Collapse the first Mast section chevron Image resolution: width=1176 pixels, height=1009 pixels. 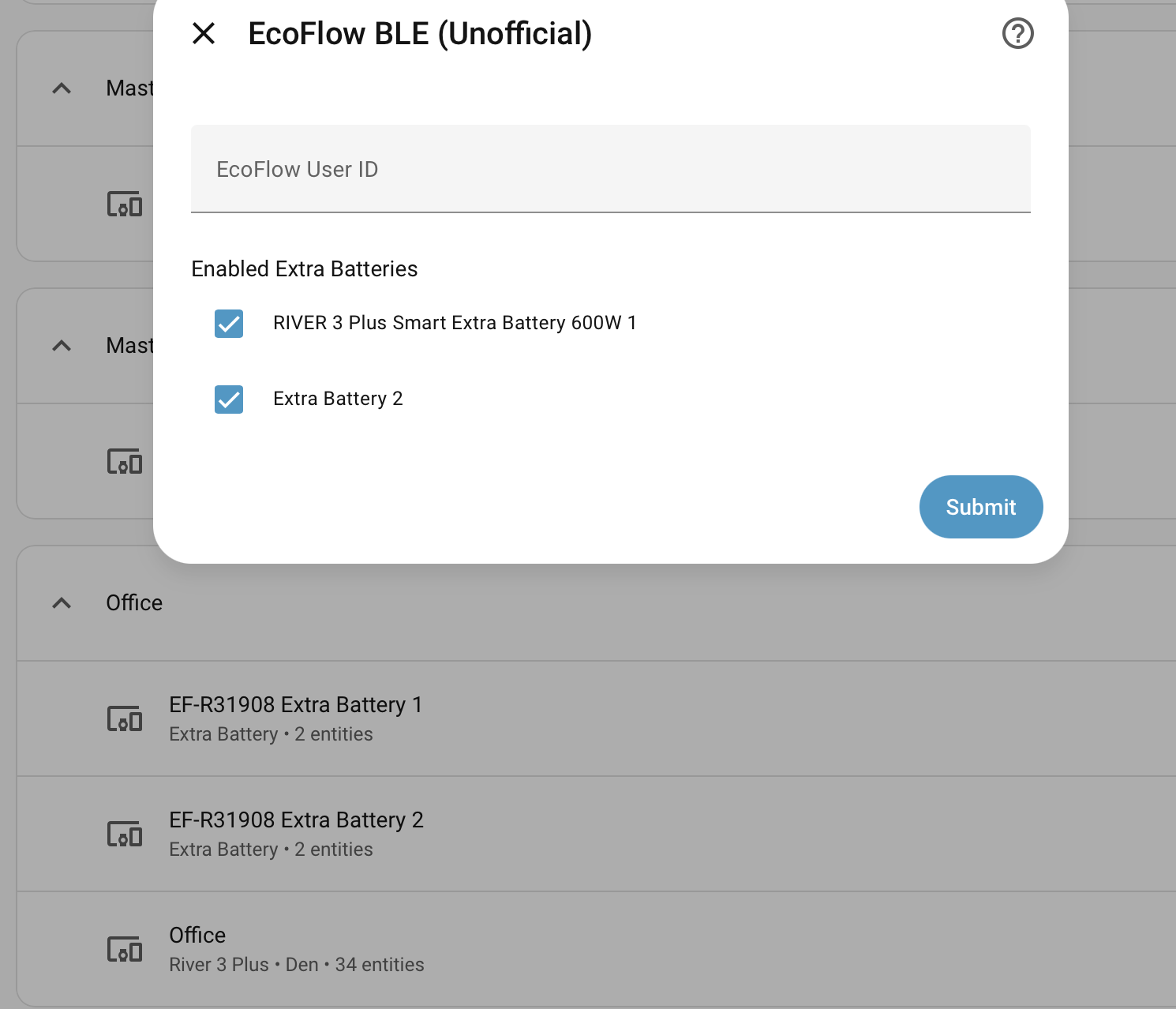click(x=62, y=88)
